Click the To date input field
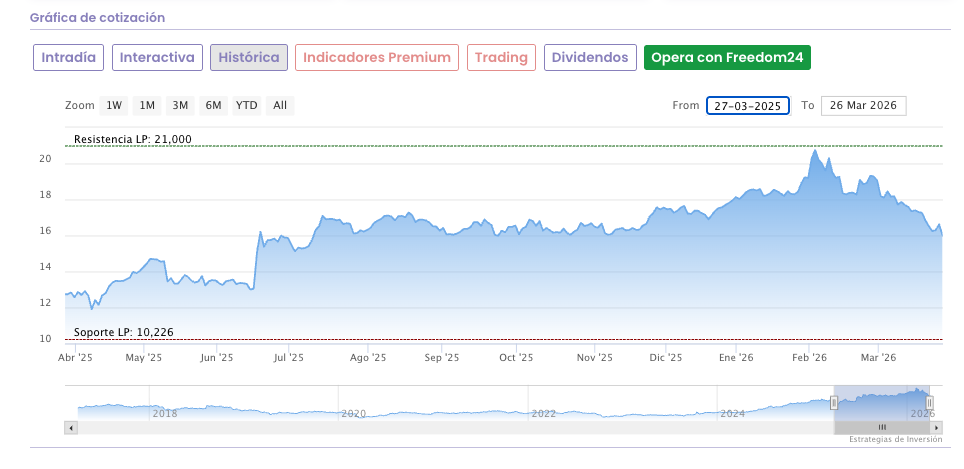 pos(863,106)
